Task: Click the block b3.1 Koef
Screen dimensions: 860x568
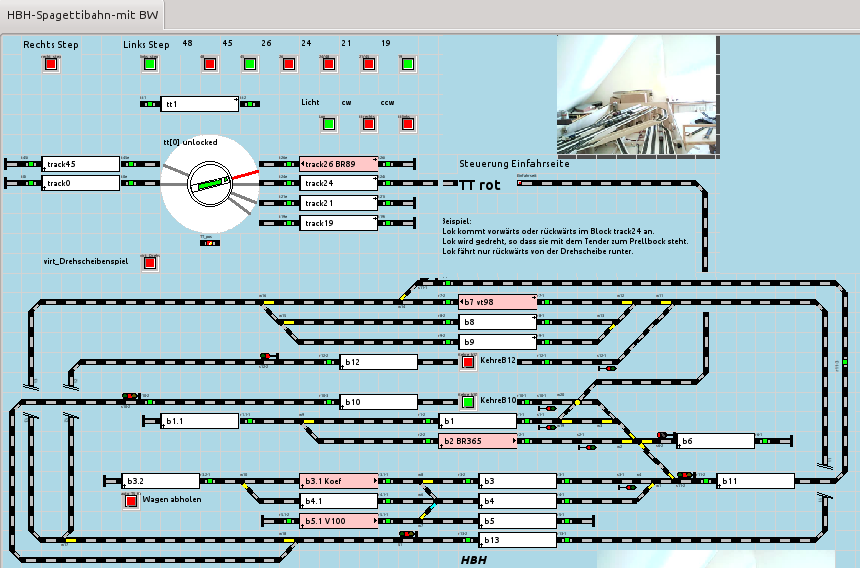Action: click(x=338, y=481)
